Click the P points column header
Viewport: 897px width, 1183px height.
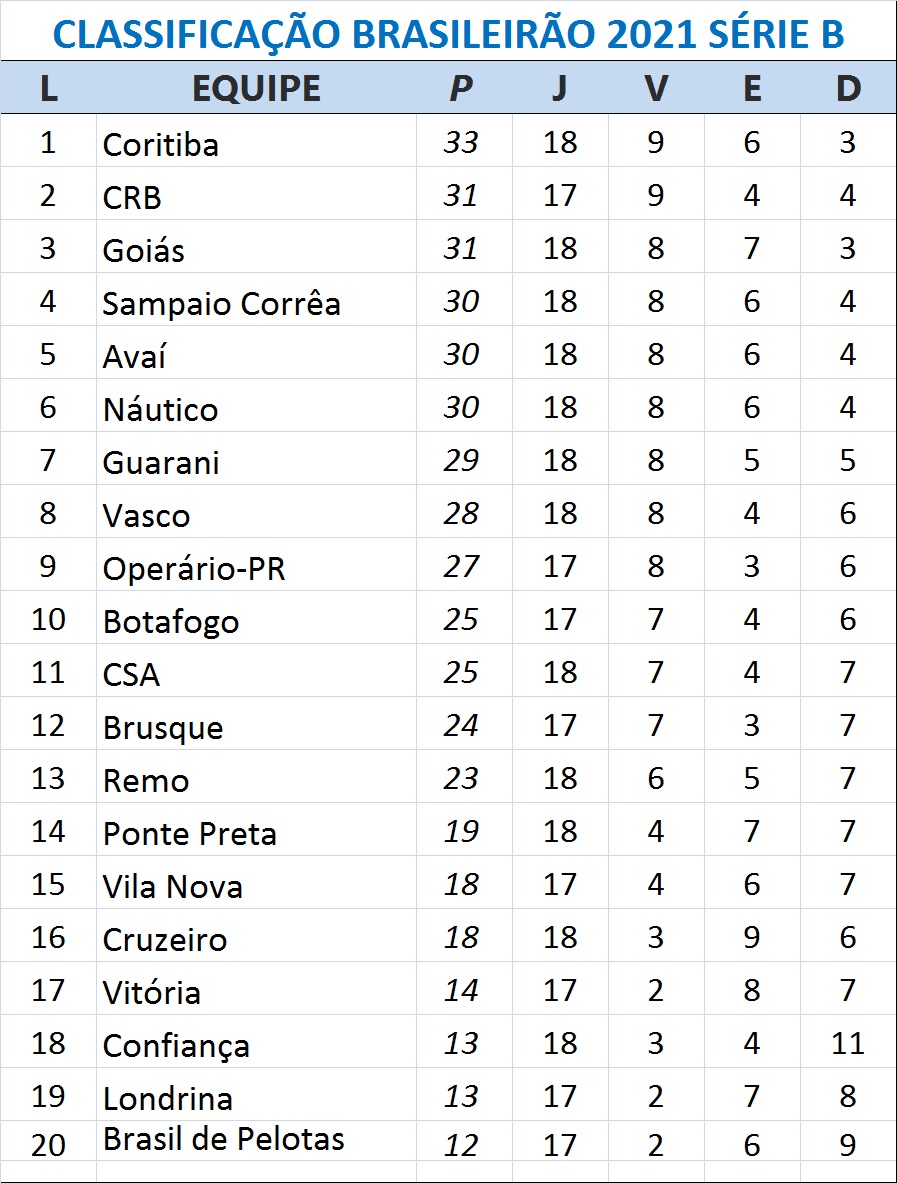460,89
